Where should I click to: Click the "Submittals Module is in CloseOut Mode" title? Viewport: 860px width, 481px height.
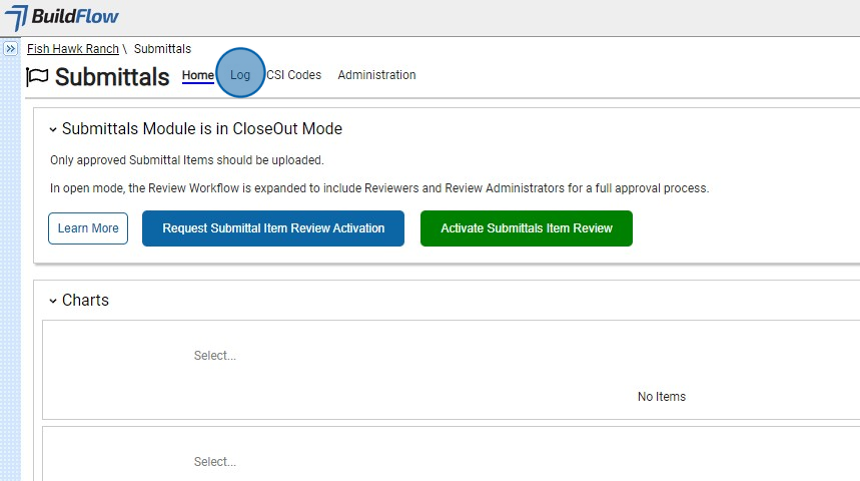pyautogui.click(x=202, y=129)
